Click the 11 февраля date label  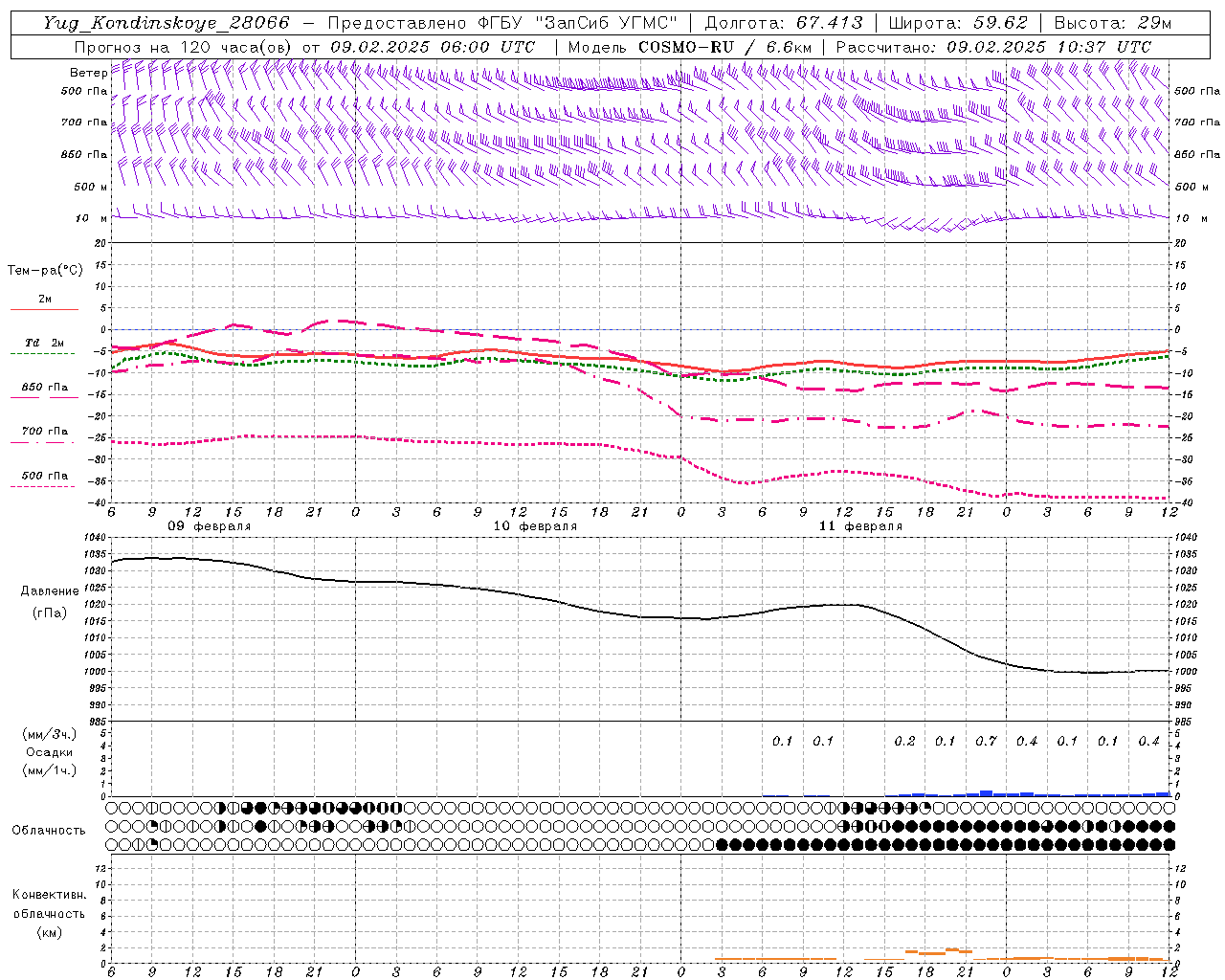[x=860, y=526]
